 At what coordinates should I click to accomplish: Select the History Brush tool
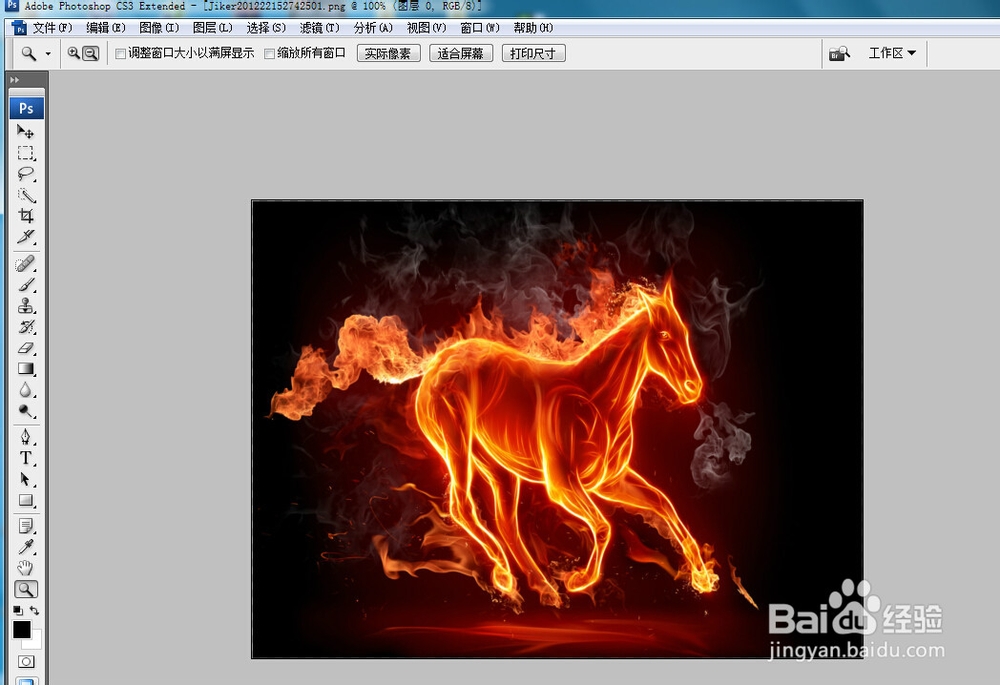(x=26, y=327)
